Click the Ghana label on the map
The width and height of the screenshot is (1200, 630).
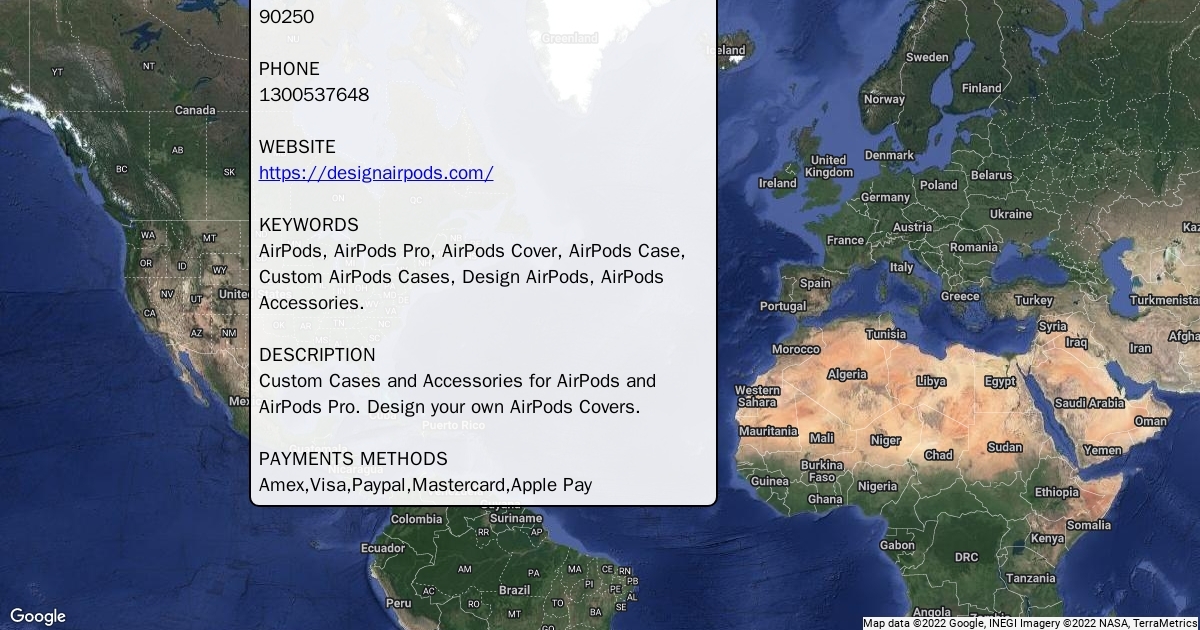[x=825, y=499]
